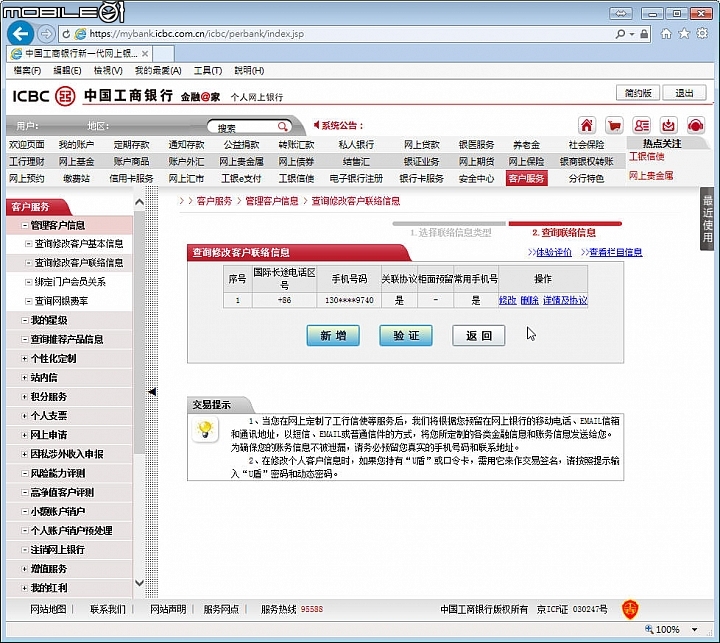Click the zoom level magnifier icon
The width and height of the screenshot is (720, 643).
click(x=649, y=629)
